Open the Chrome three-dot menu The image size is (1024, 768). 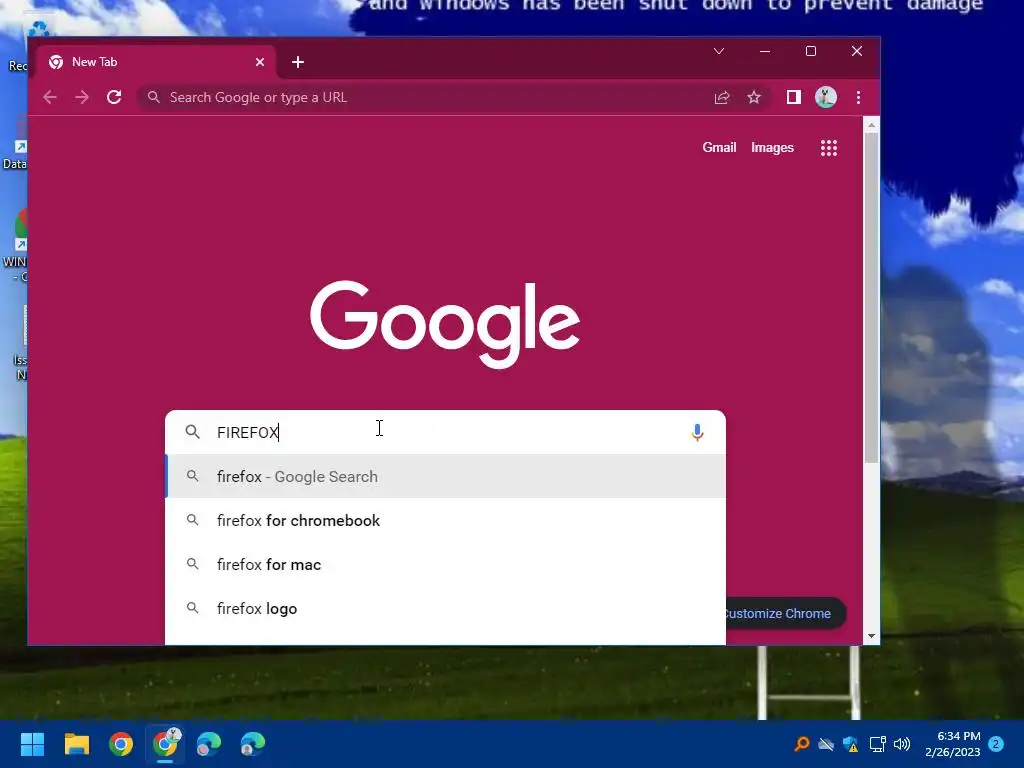858,97
